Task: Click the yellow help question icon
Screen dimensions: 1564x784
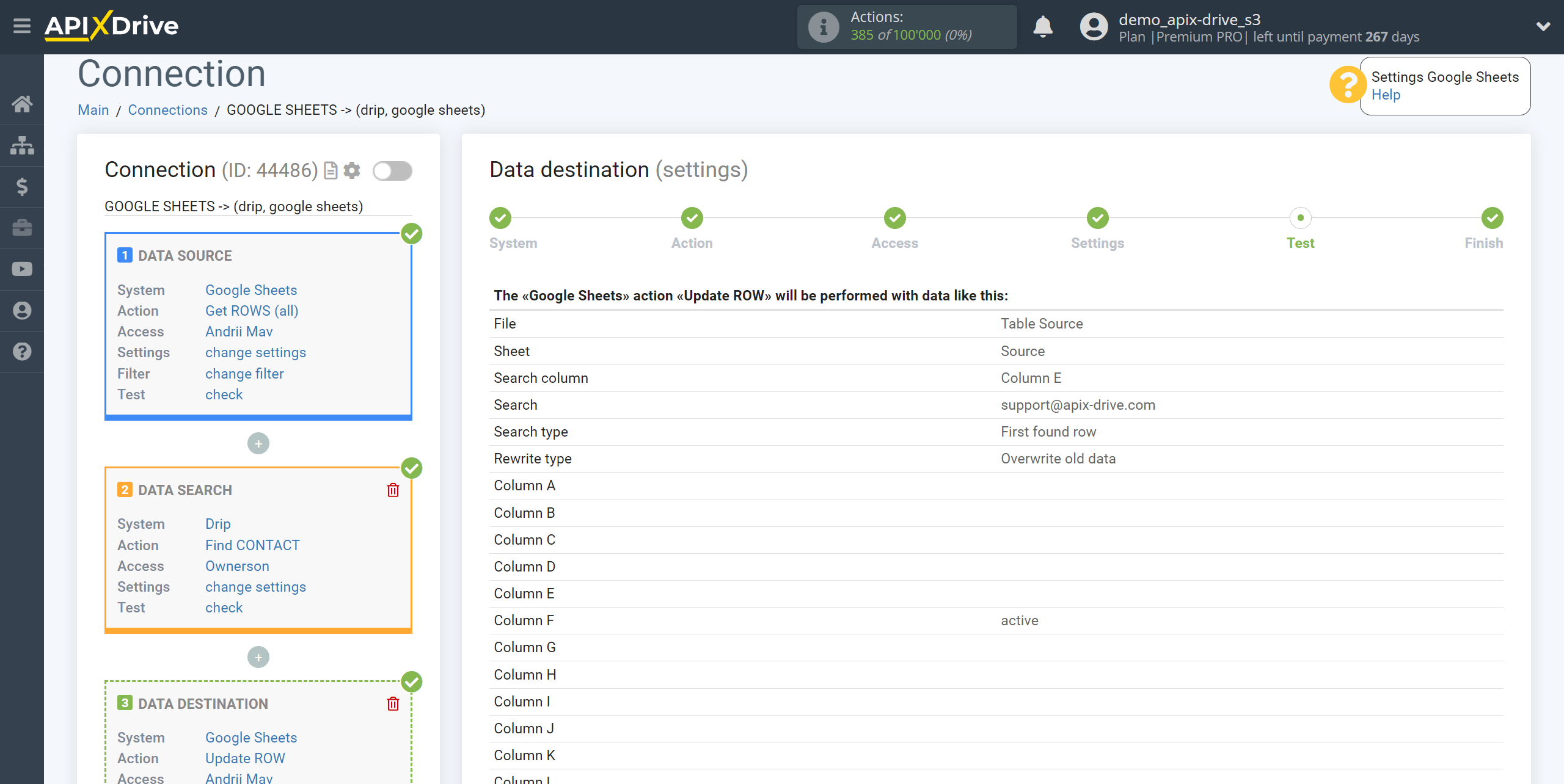Action: click(1347, 85)
